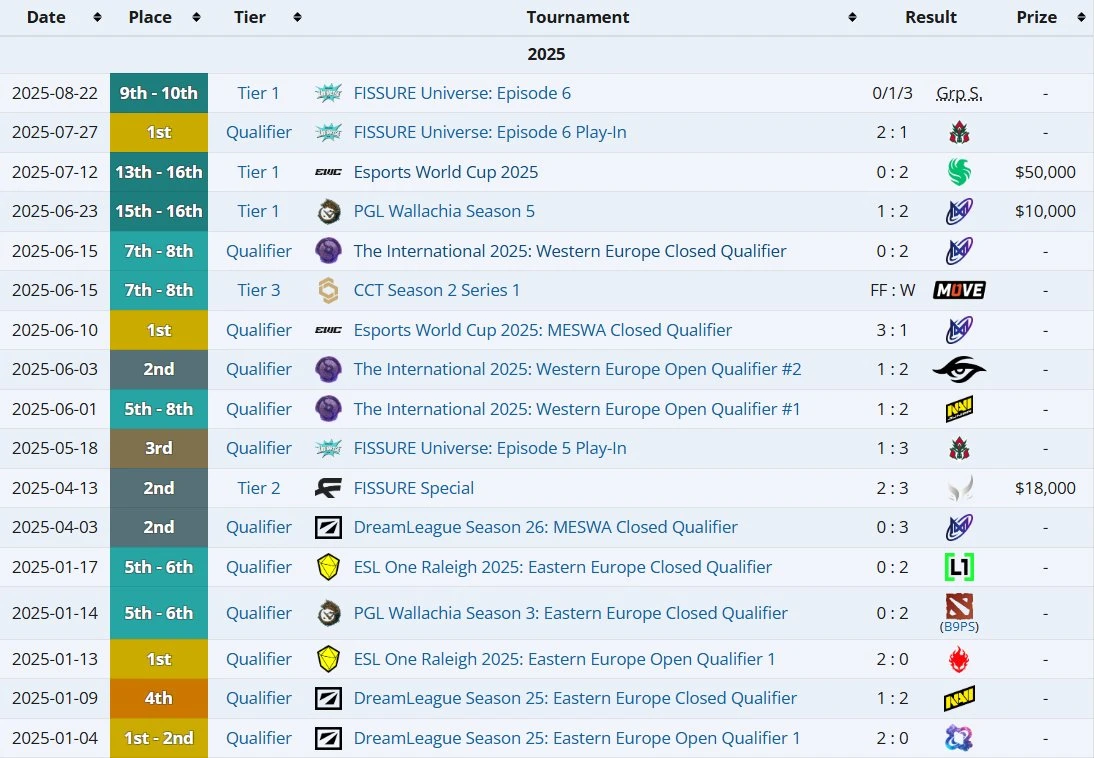Sort table using Tournament column arrows
Image resolution: width=1094 pixels, height=758 pixels.
tap(852, 18)
